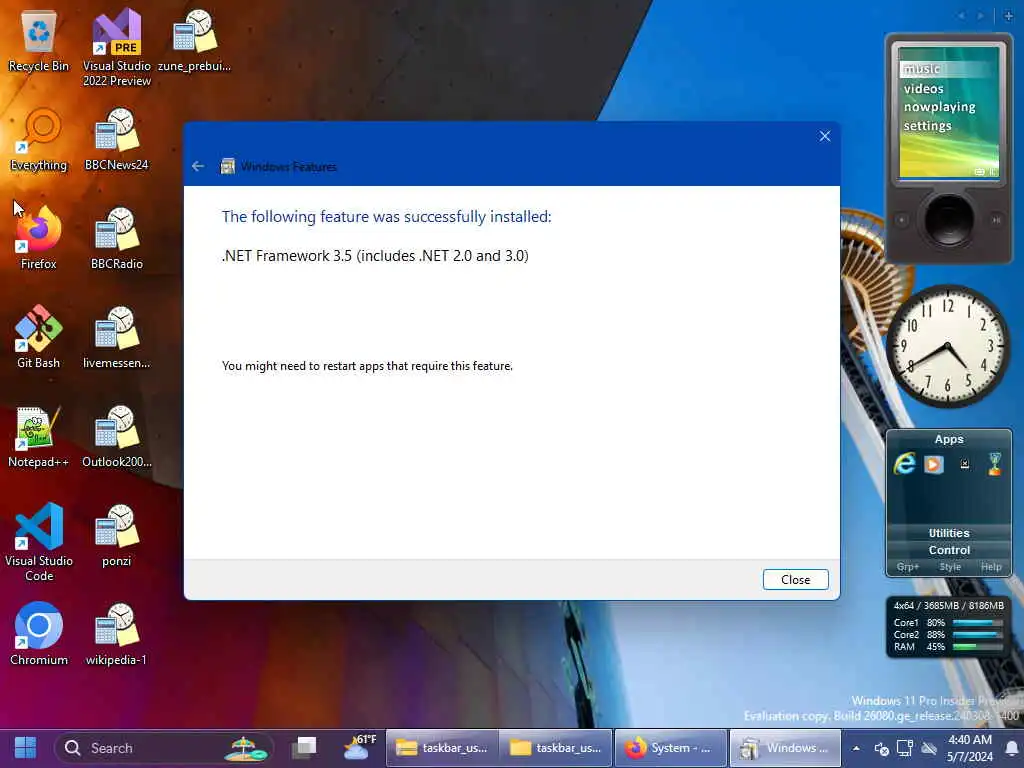The width and height of the screenshot is (1024, 768).
Task: Click the analog clock gadget
Action: [x=948, y=345]
